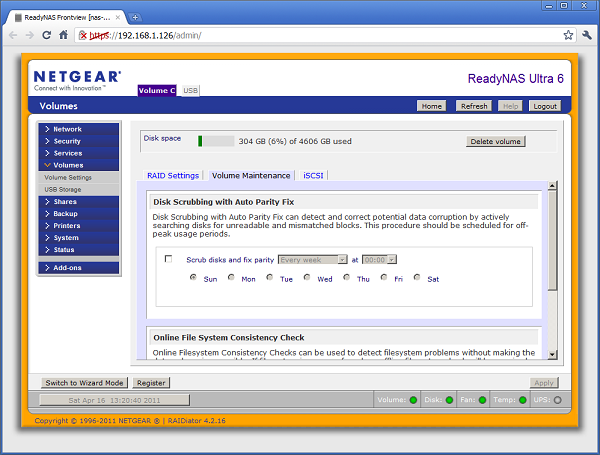
Task: Switch to the RAID Settings tab
Action: 173,176
